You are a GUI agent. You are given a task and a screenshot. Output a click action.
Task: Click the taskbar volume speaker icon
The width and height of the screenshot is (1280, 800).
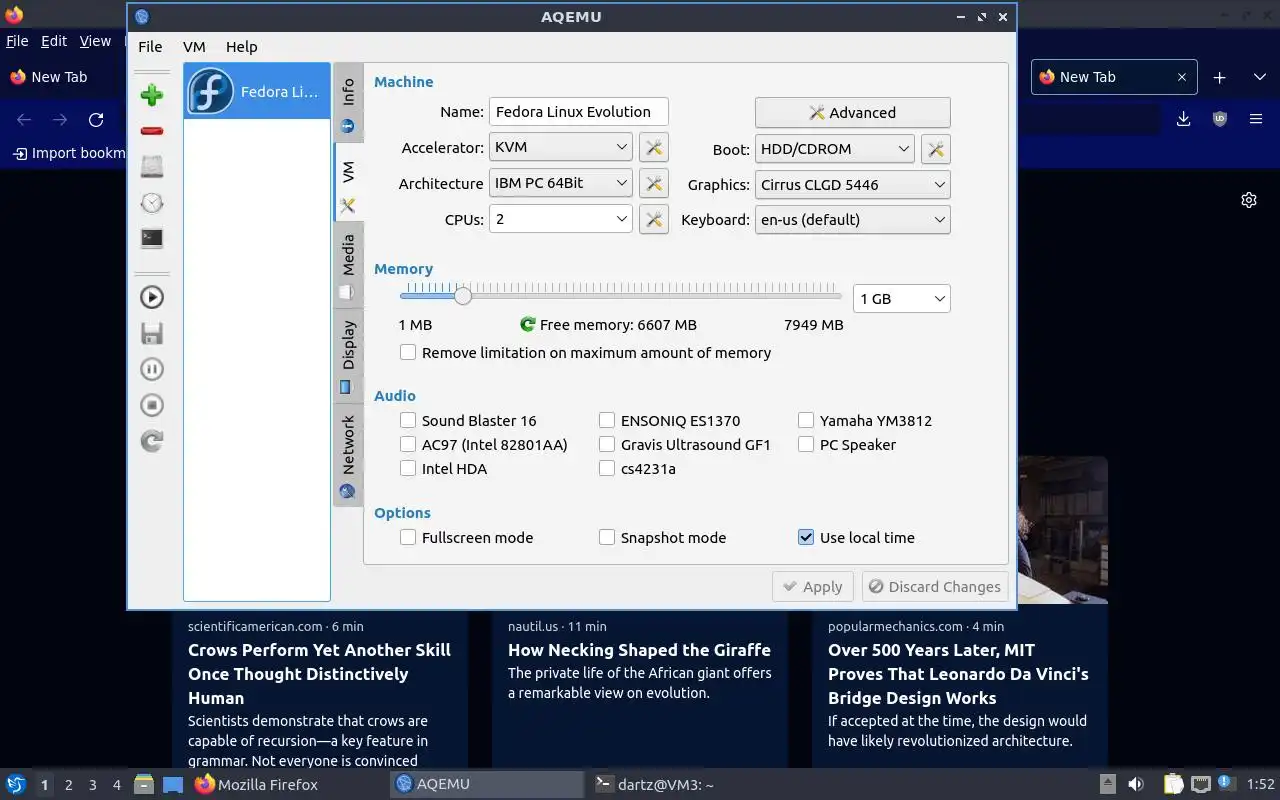1136,785
